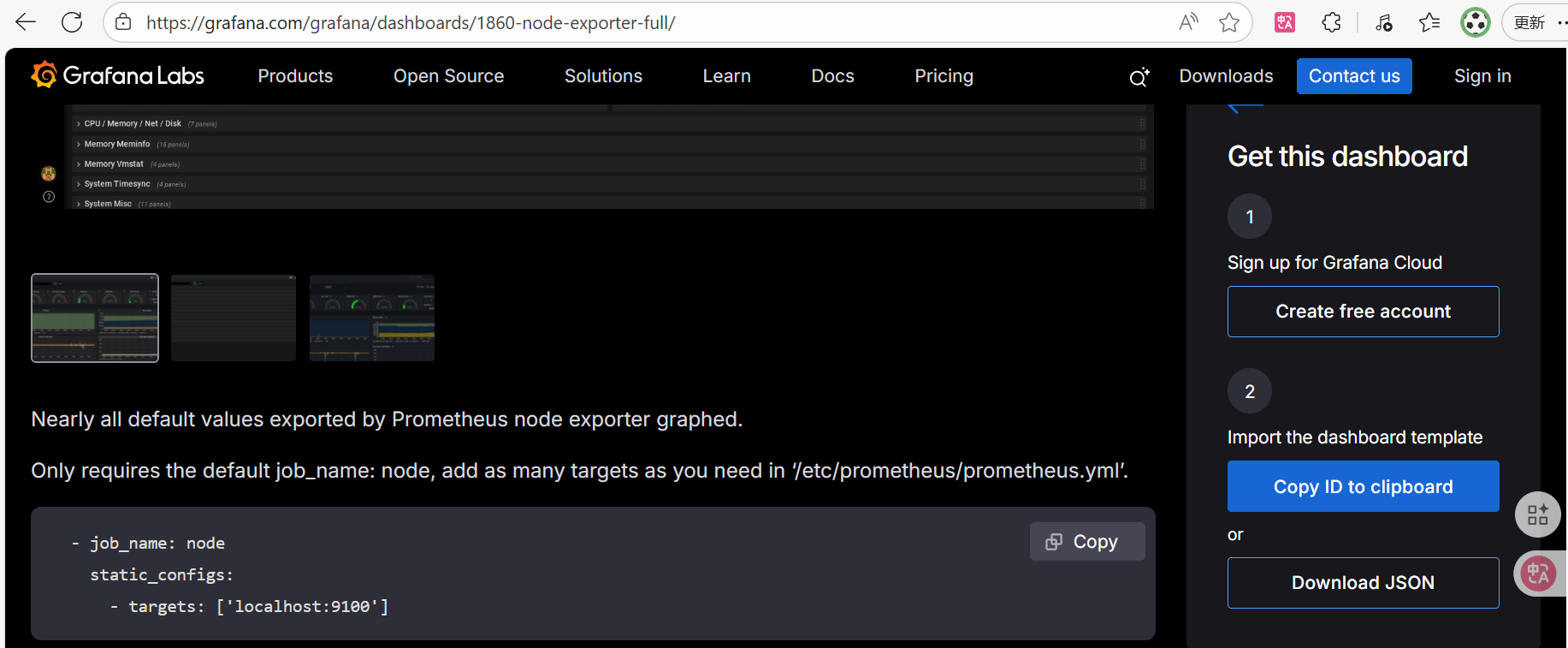Click the Grafana Labs logo
Screen dimensions: 1568x648
pyautogui.click(x=118, y=75)
